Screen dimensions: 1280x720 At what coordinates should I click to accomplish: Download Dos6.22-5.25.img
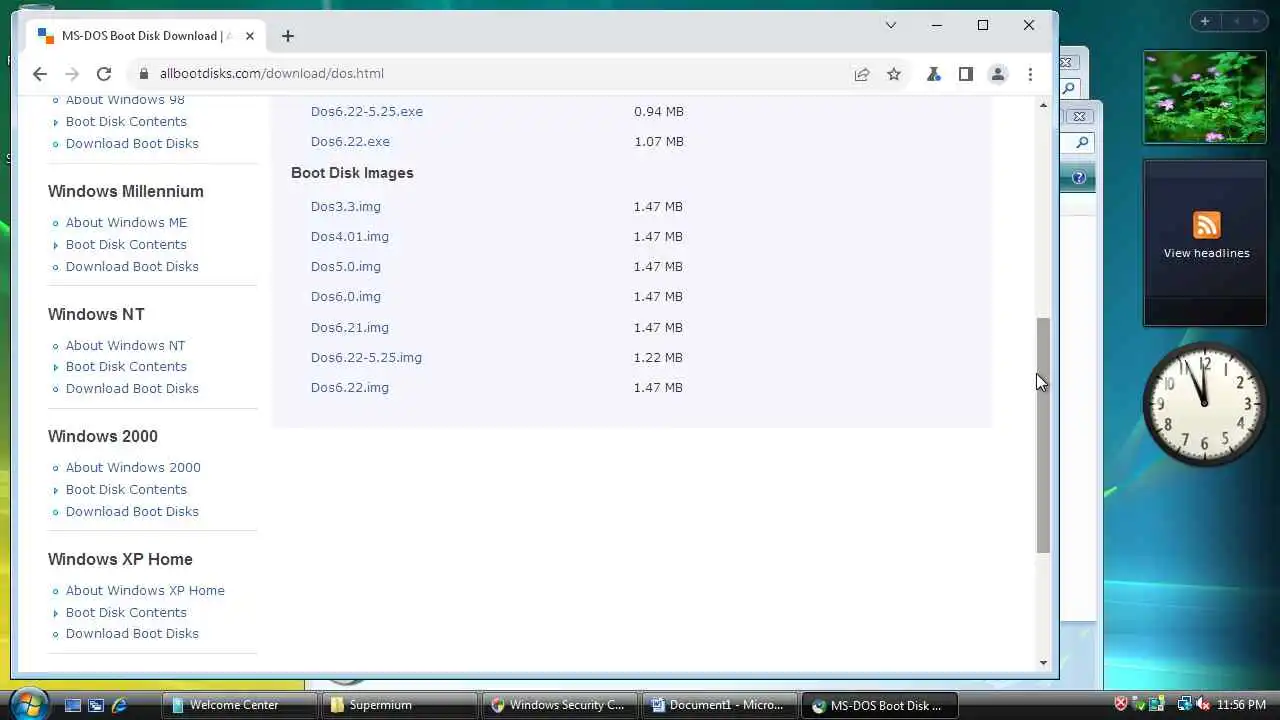(x=366, y=357)
